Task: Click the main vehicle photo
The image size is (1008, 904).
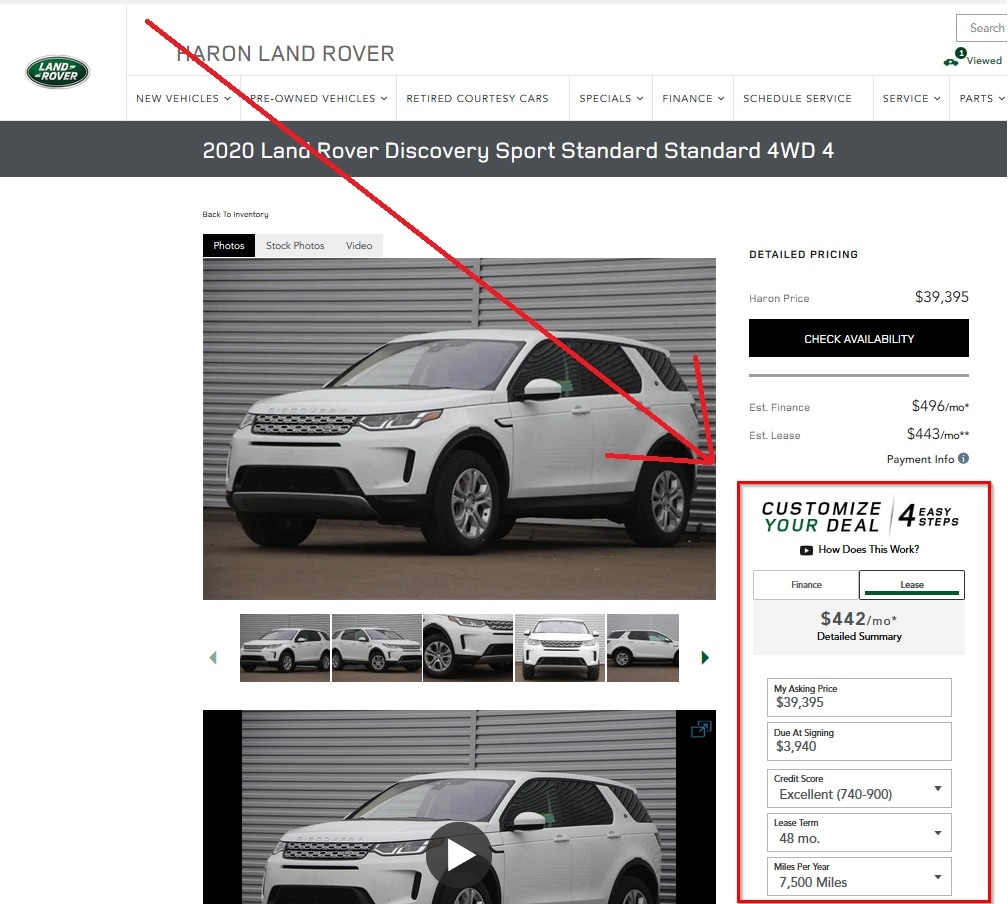Action: [459, 429]
